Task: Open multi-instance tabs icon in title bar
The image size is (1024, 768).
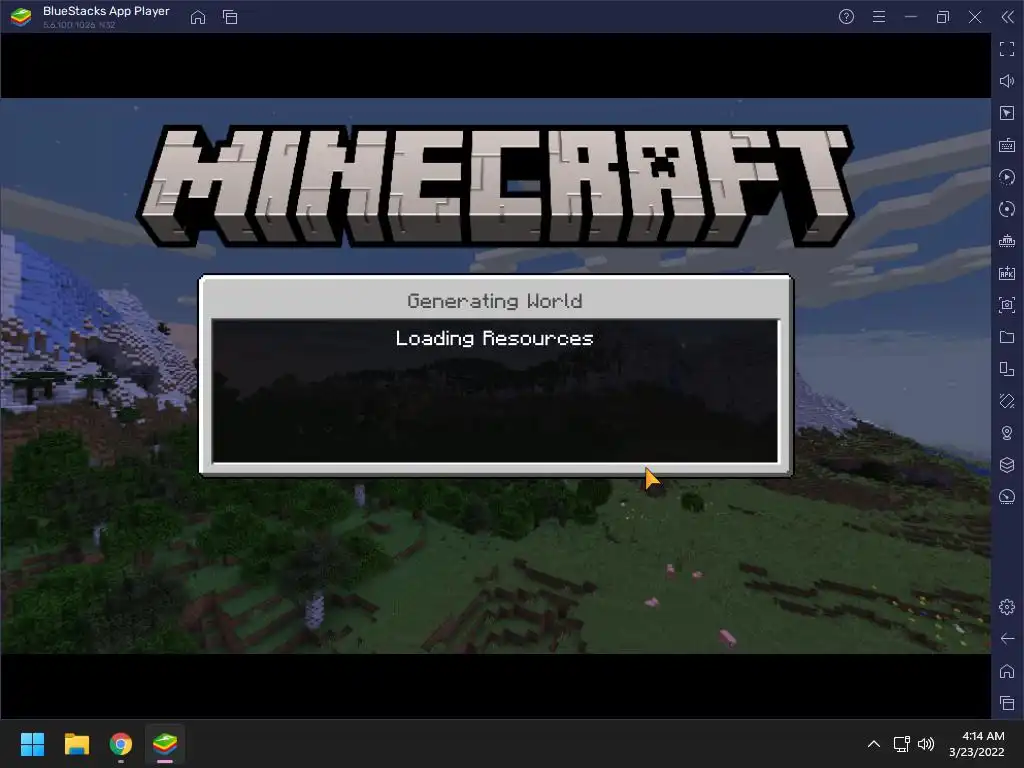Action: [x=230, y=17]
